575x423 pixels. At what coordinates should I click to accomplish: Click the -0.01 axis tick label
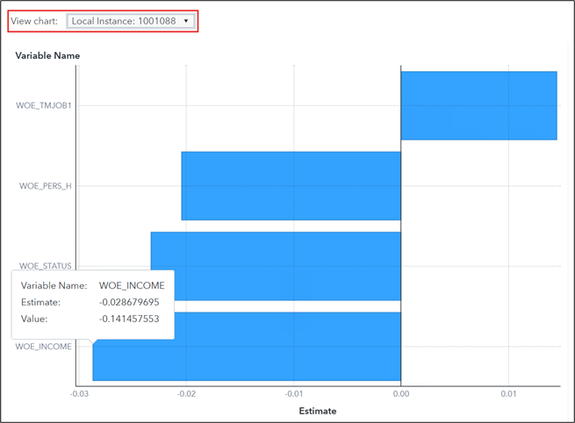coord(294,394)
